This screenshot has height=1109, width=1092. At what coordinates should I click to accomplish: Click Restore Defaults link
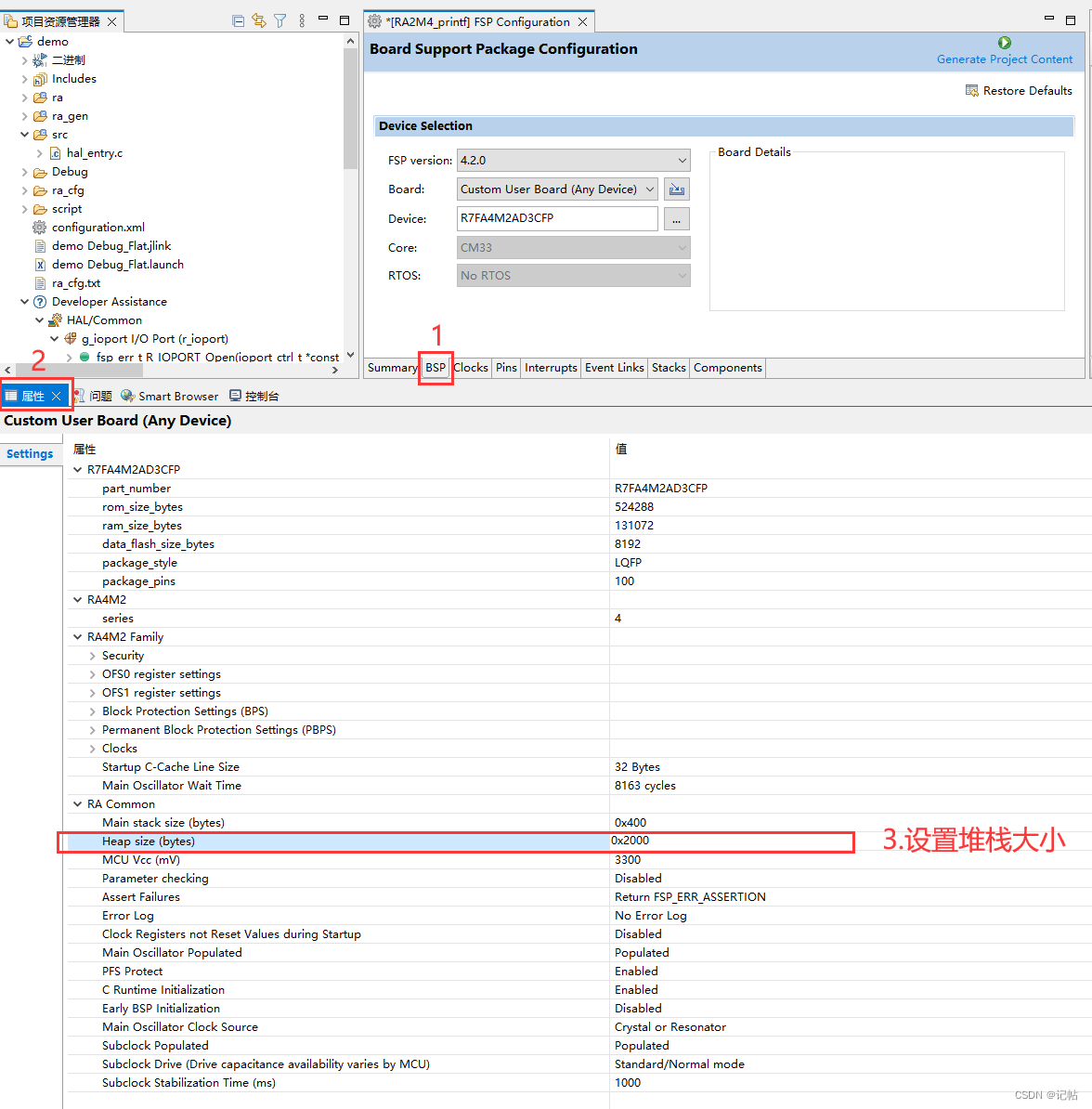[x=1027, y=90]
